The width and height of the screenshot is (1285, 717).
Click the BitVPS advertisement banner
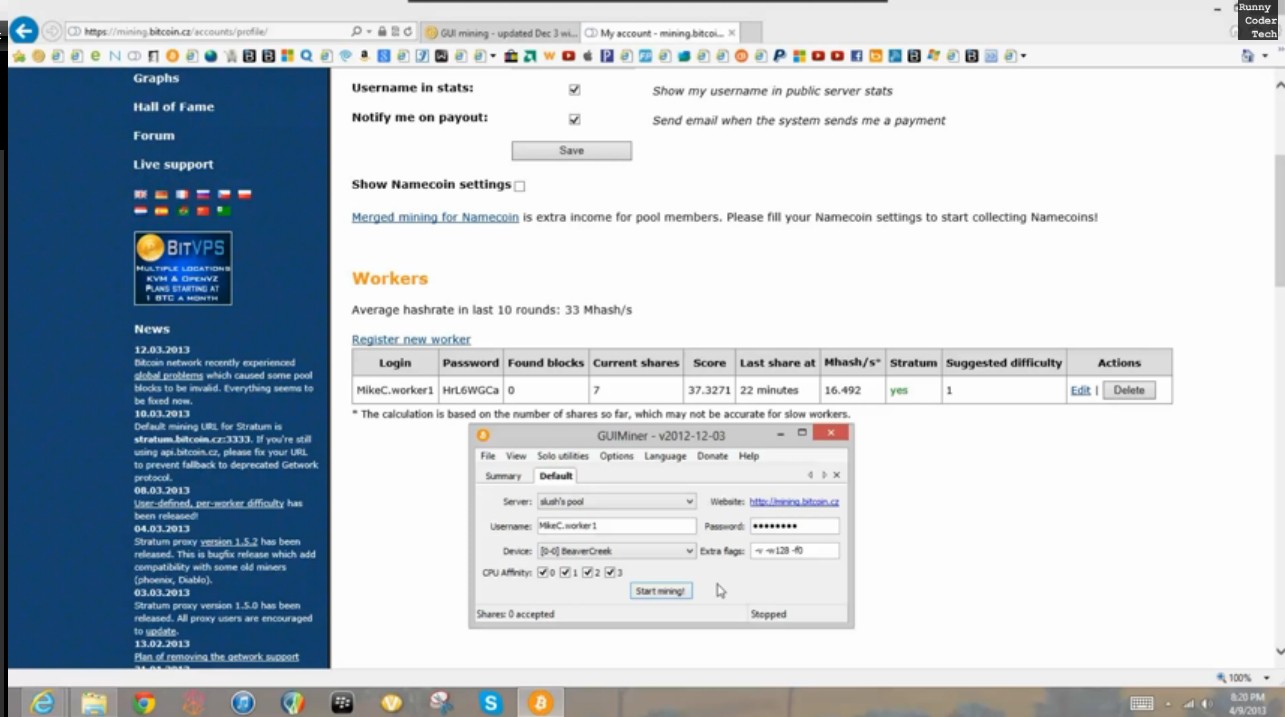183,268
